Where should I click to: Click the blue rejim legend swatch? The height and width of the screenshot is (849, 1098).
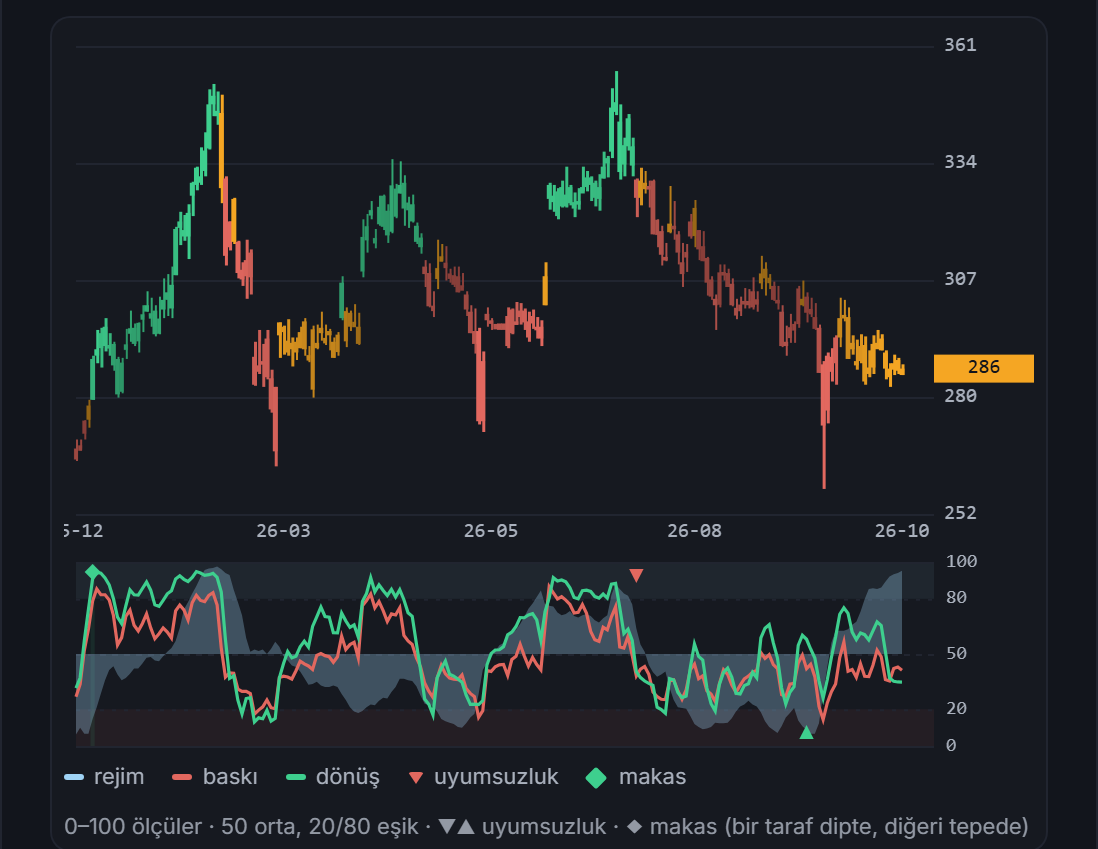pyautogui.click(x=74, y=778)
